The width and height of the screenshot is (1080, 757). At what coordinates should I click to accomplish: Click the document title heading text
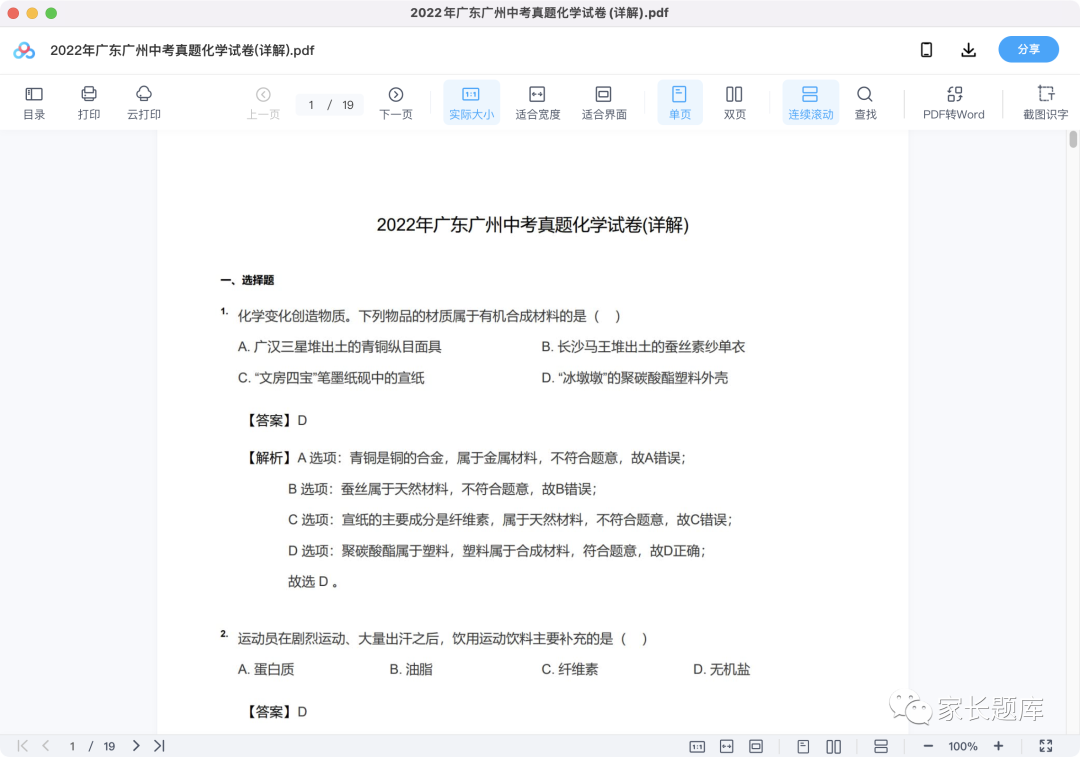[532, 225]
